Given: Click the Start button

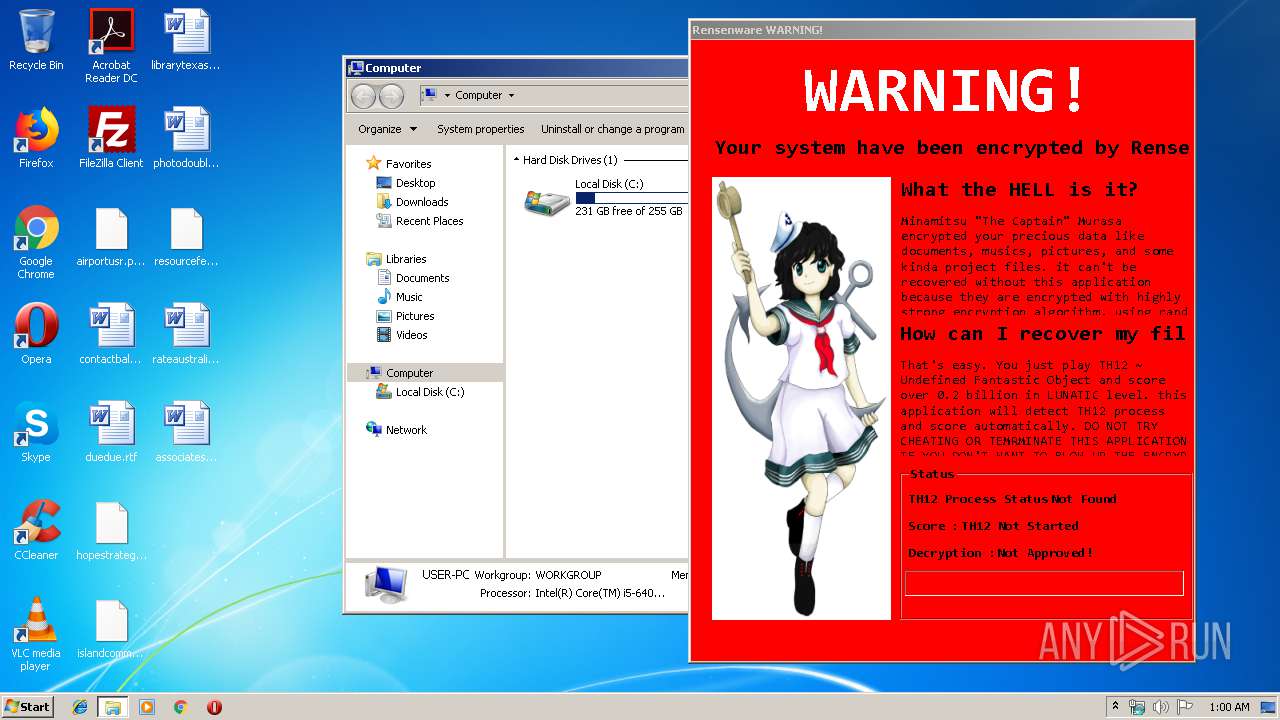Looking at the screenshot, I should point(27,707).
